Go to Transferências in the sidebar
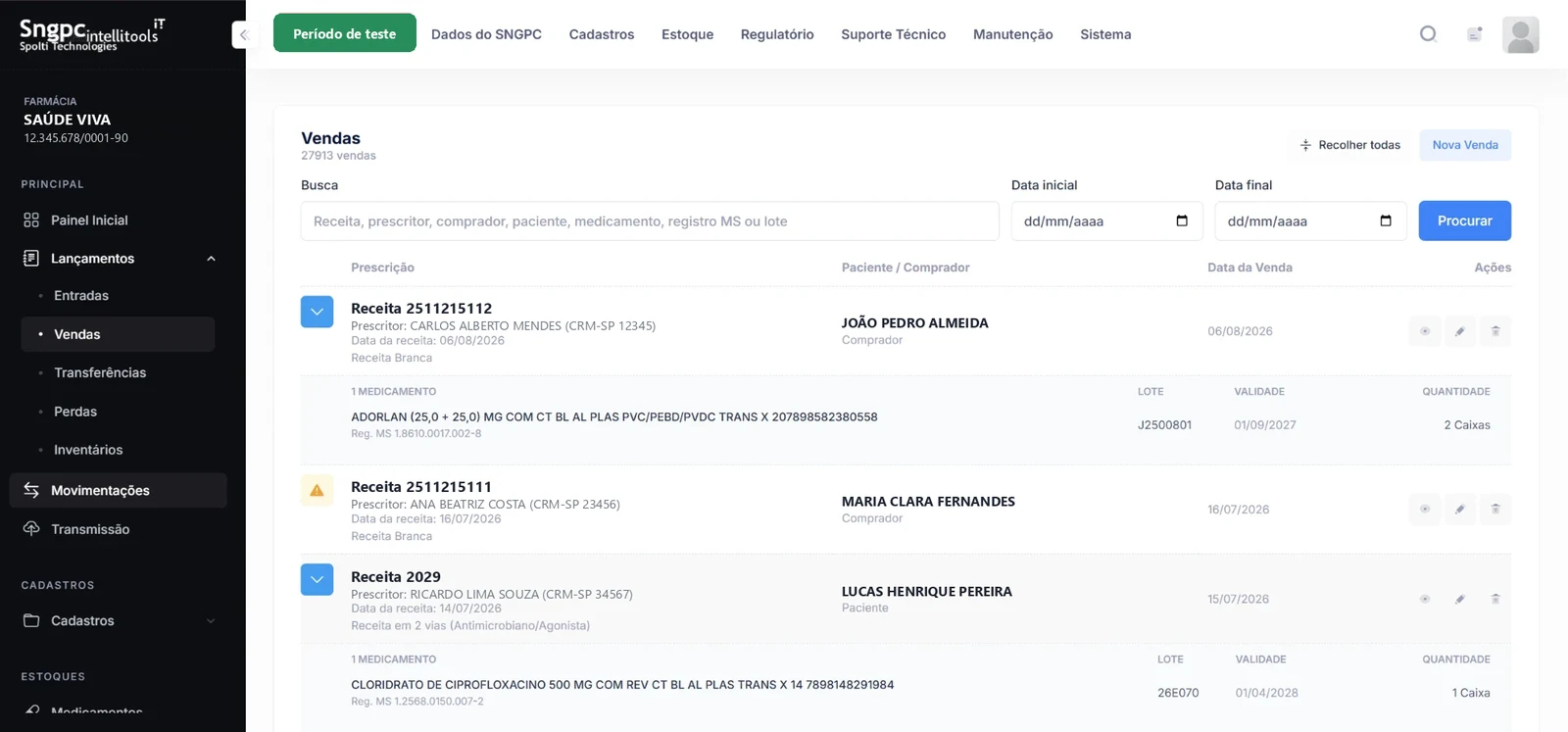The width and height of the screenshot is (1568, 732). point(100,372)
